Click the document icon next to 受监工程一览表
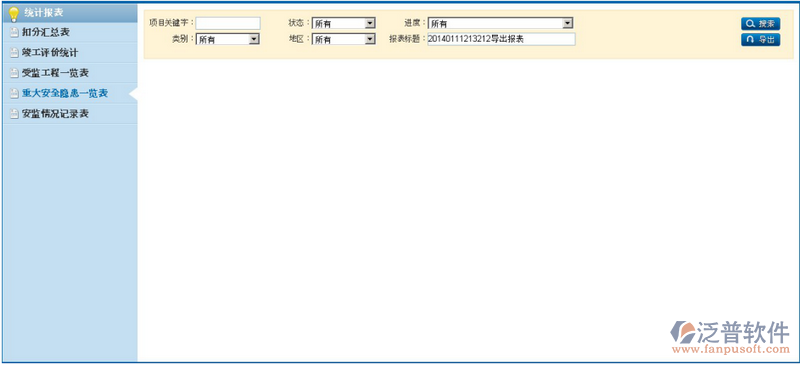This screenshot has height=365, width=800. pyautogui.click(x=14, y=74)
